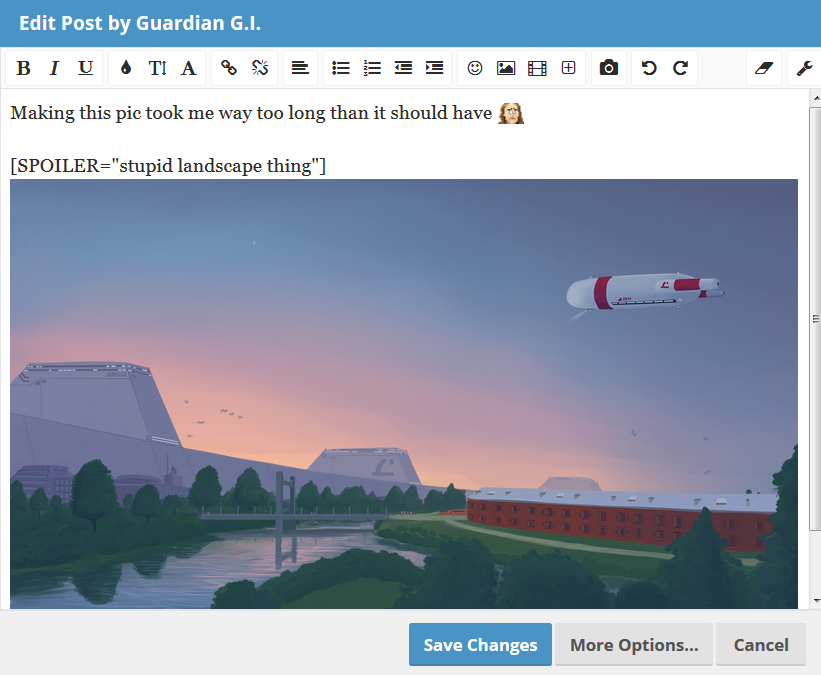Click the Save Changes button

pos(480,645)
